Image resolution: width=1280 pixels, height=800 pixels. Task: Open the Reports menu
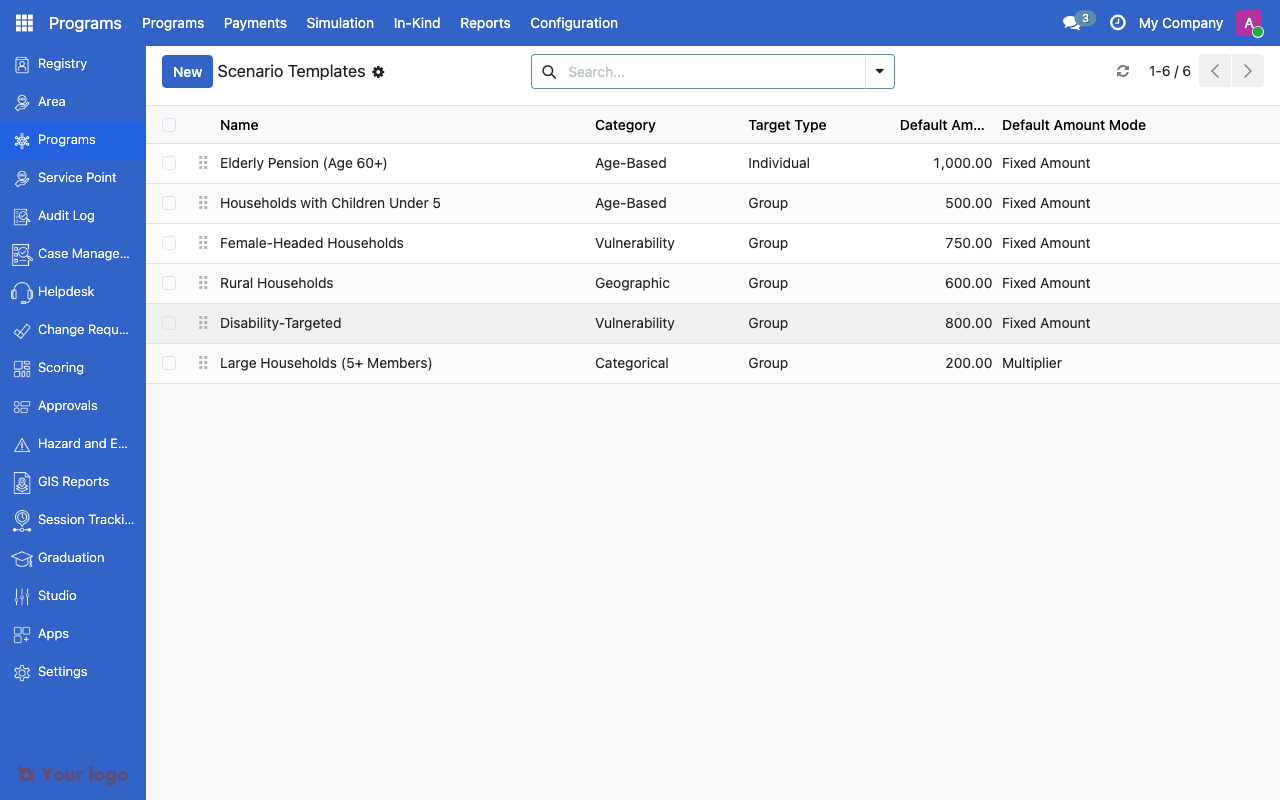(485, 23)
